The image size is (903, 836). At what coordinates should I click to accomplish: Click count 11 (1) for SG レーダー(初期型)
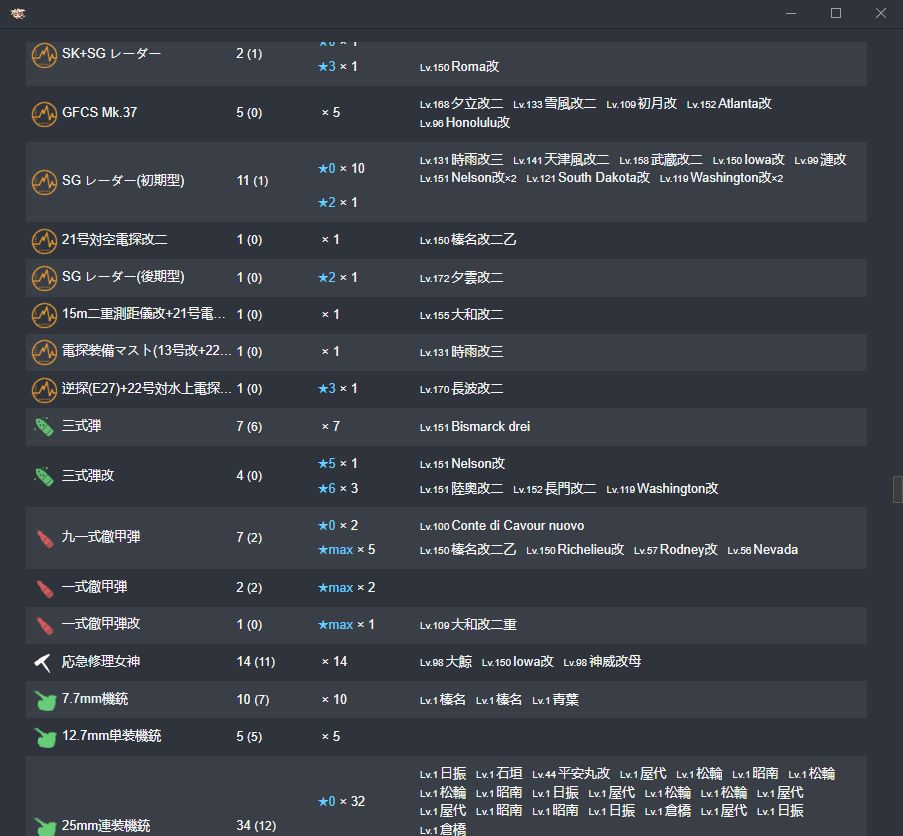pyautogui.click(x=252, y=181)
